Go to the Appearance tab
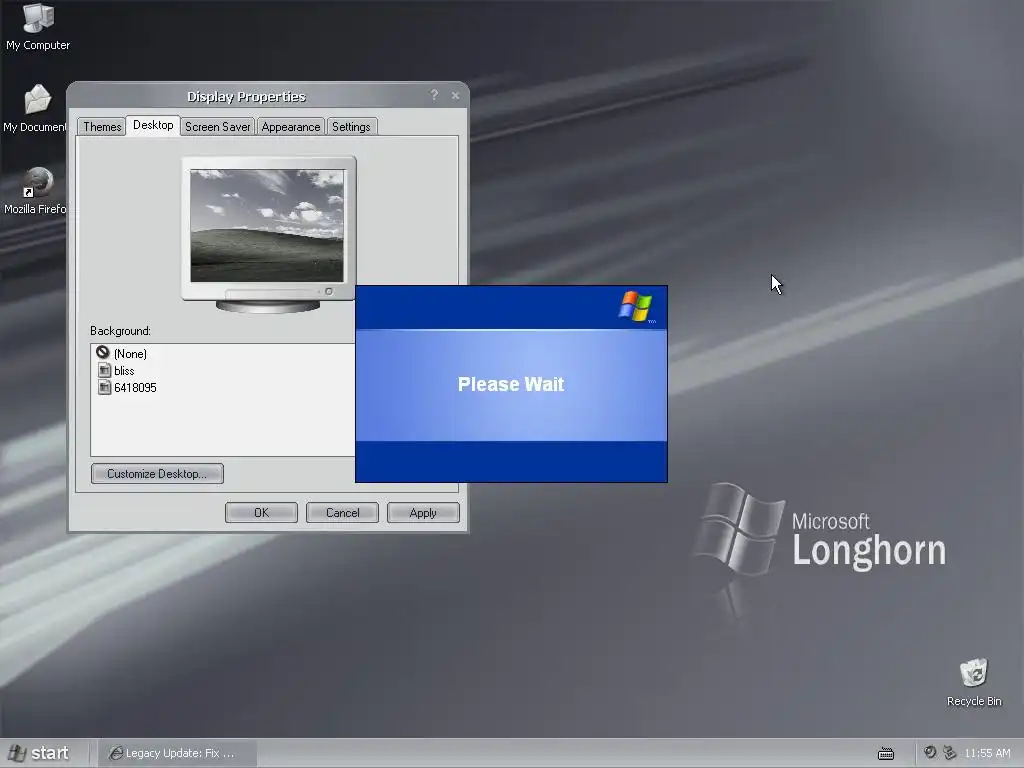Screen dimensions: 1024x768 pos(291,127)
